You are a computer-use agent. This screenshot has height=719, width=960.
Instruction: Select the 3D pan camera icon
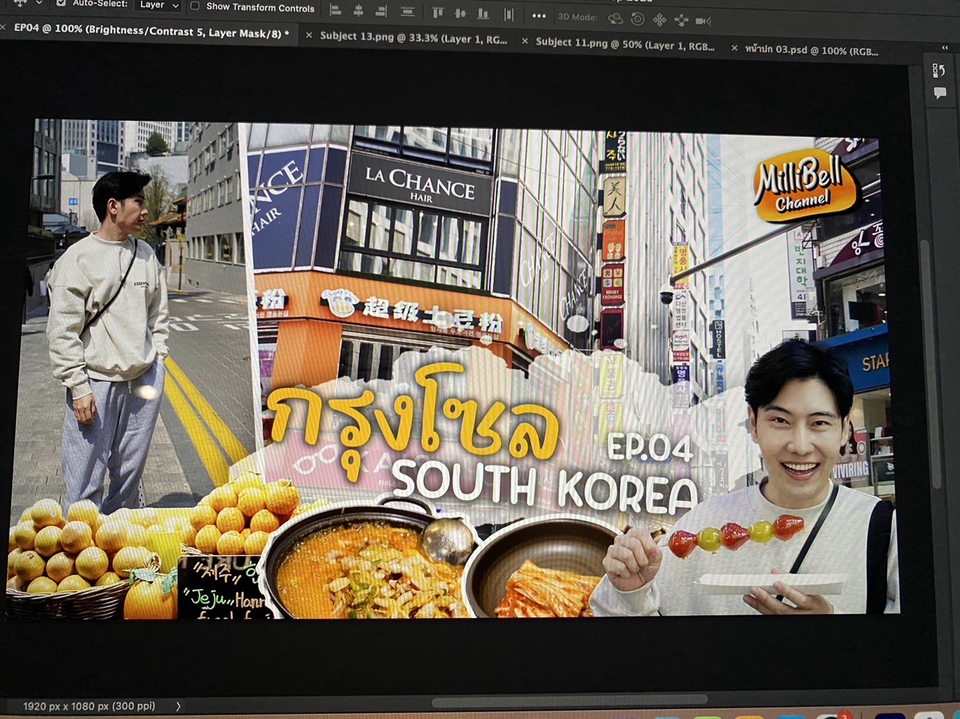click(x=659, y=19)
